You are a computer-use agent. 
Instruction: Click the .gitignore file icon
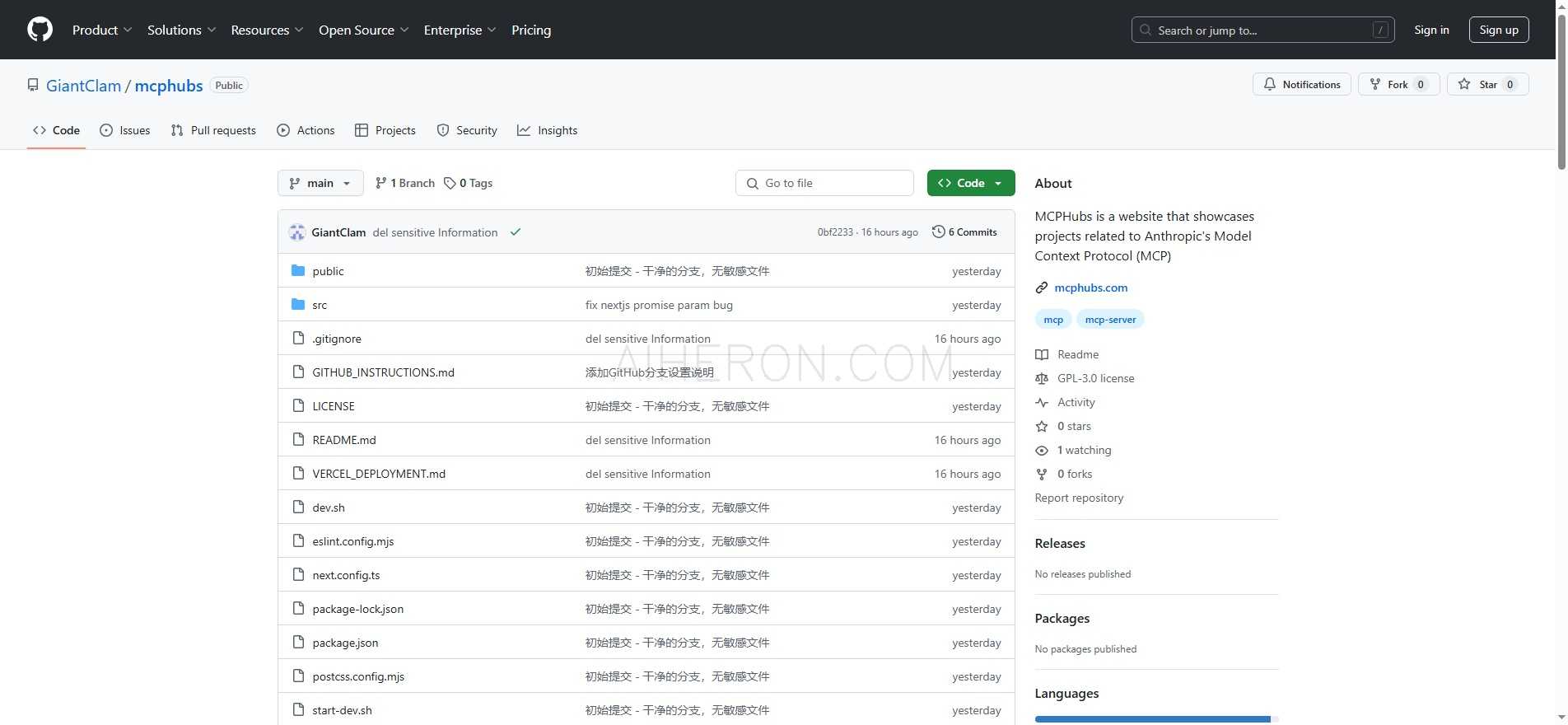298,339
